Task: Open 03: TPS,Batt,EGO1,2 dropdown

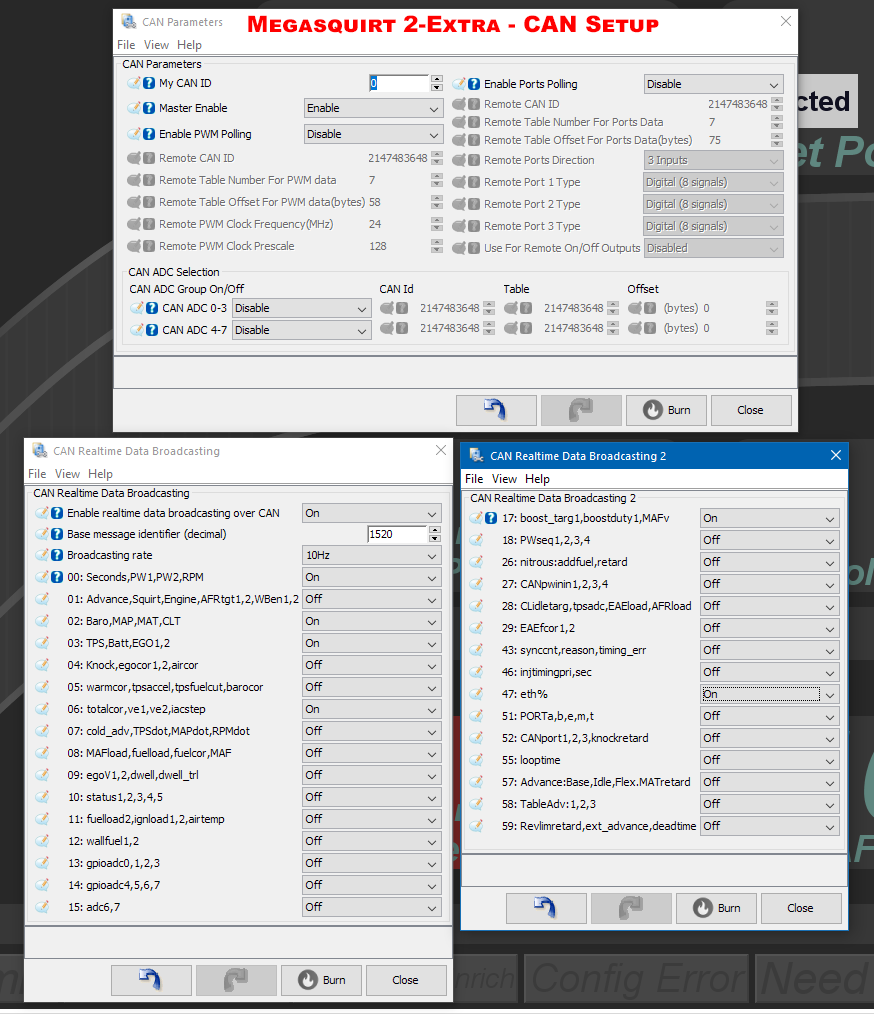Action: (372, 643)
